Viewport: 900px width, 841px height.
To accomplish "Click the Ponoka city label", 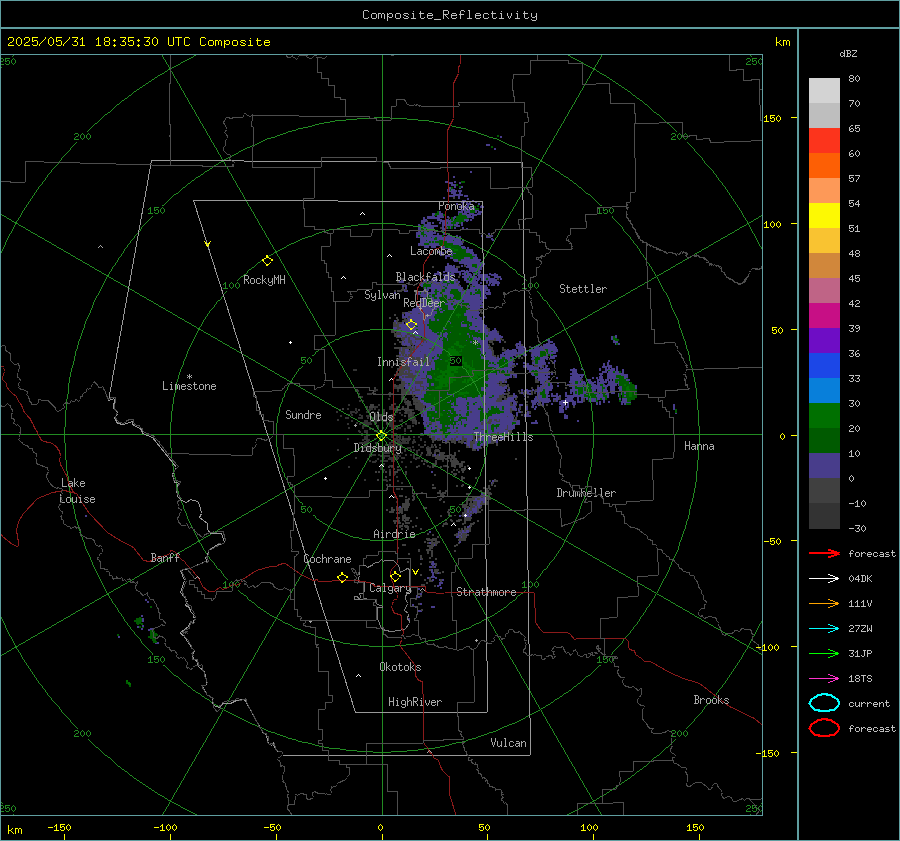I will tap(456, 206).
